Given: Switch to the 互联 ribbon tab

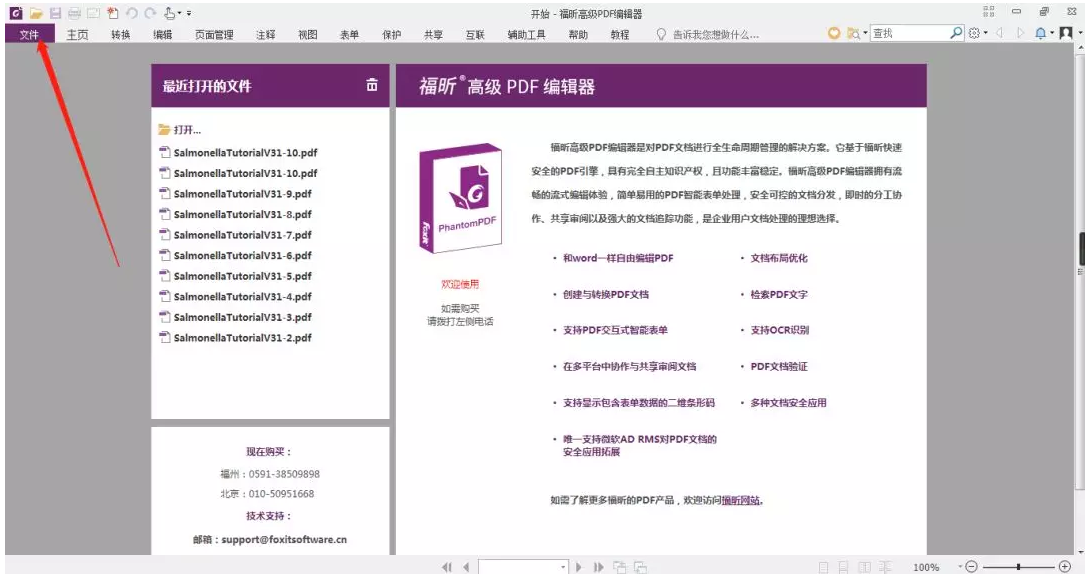Looking at the screenshot, I should point(475,34).
